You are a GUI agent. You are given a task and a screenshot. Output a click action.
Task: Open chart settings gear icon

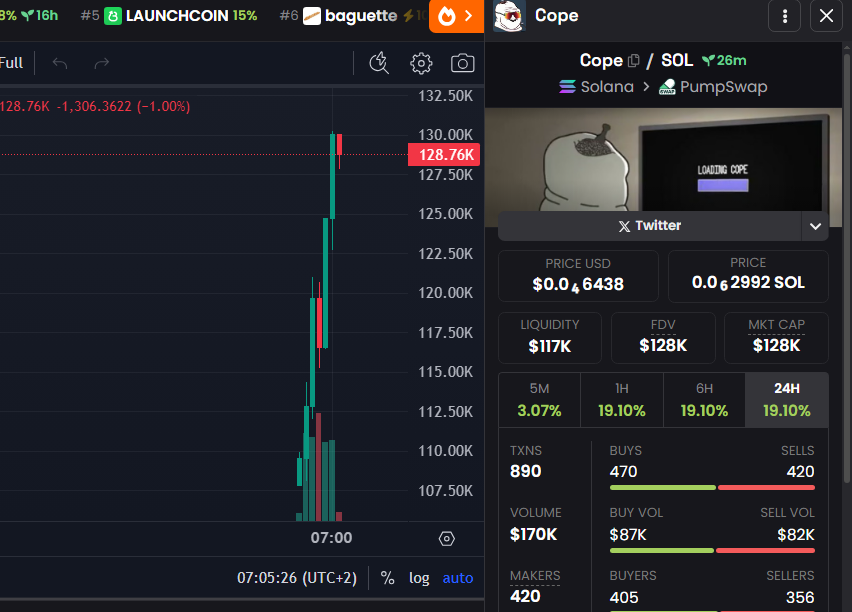[x=421, y=64]
